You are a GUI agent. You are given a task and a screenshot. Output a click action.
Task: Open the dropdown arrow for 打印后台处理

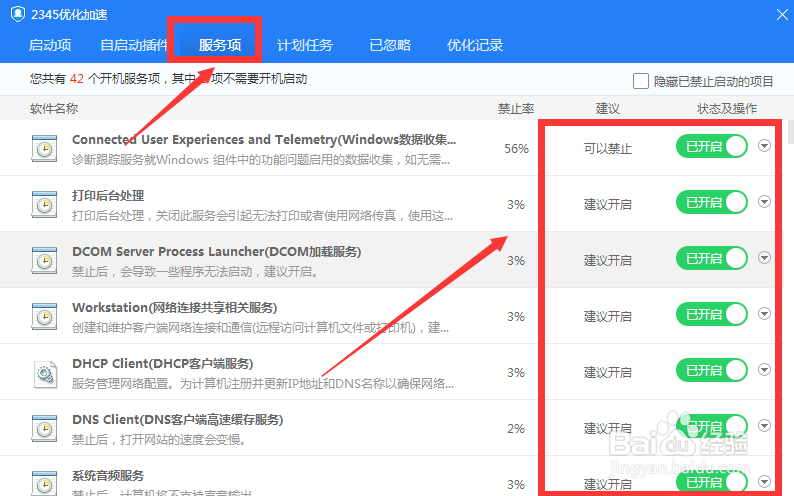(x=765, y=202)
